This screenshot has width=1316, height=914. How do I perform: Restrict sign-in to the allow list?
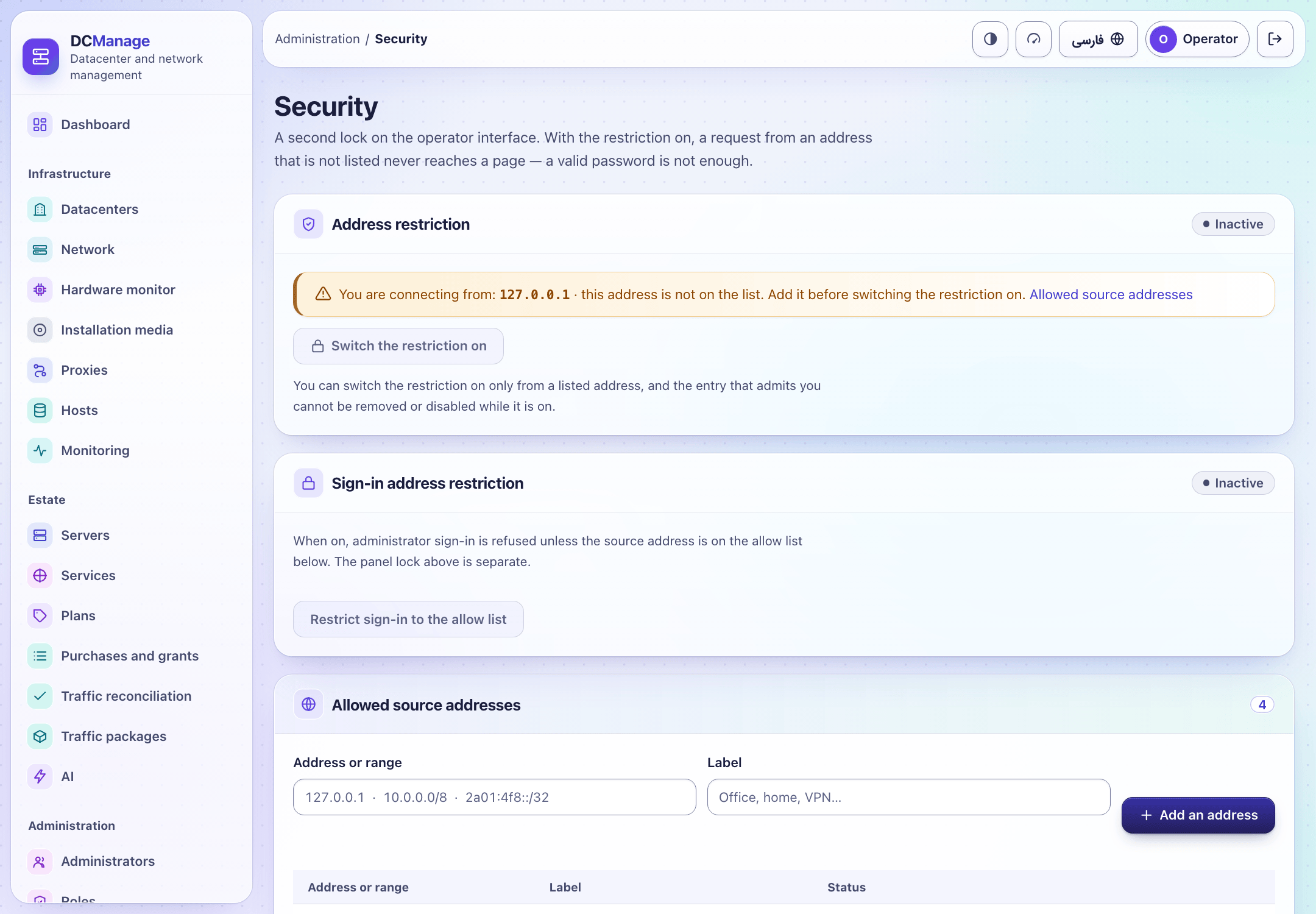(x=408, y=619)
